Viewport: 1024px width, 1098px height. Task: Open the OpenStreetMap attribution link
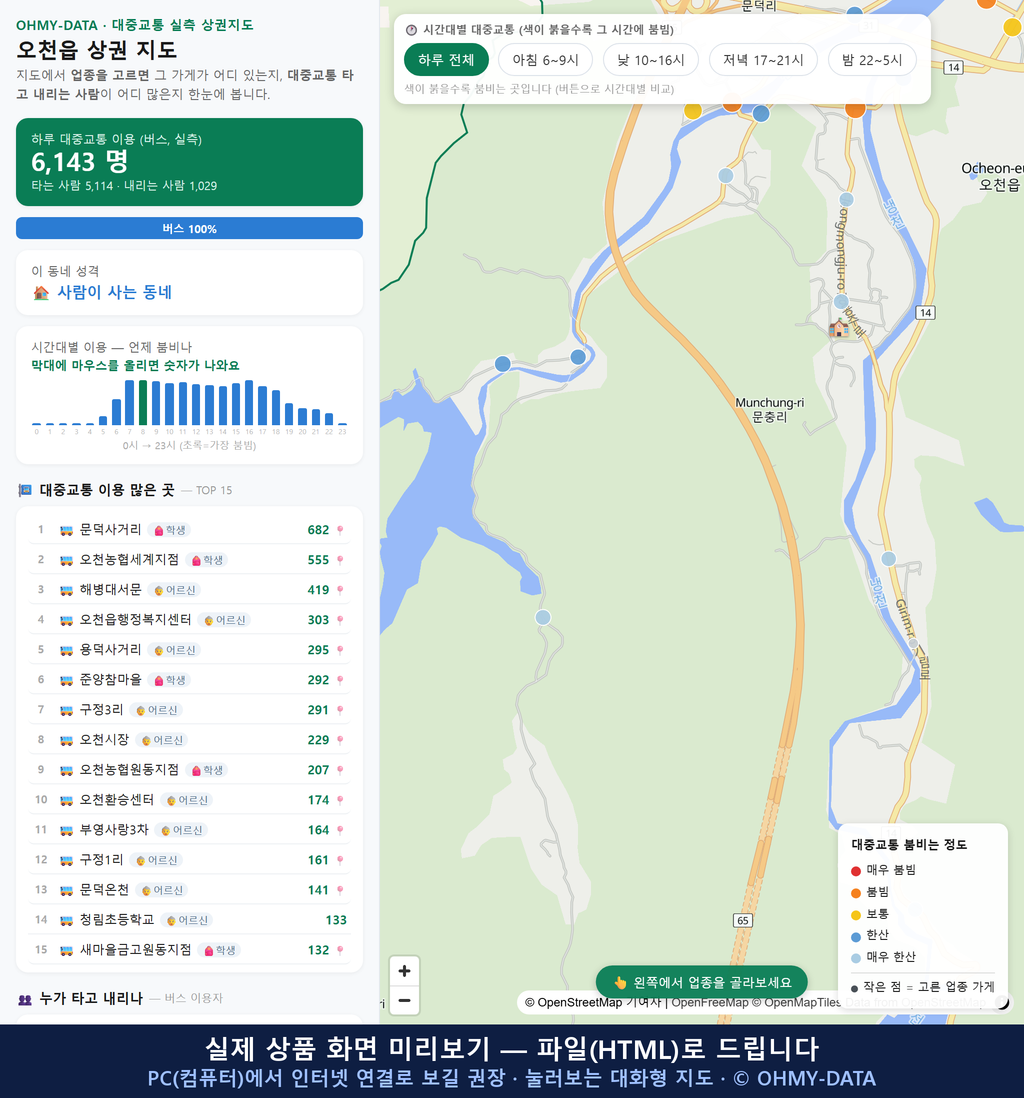(573, 1002)
